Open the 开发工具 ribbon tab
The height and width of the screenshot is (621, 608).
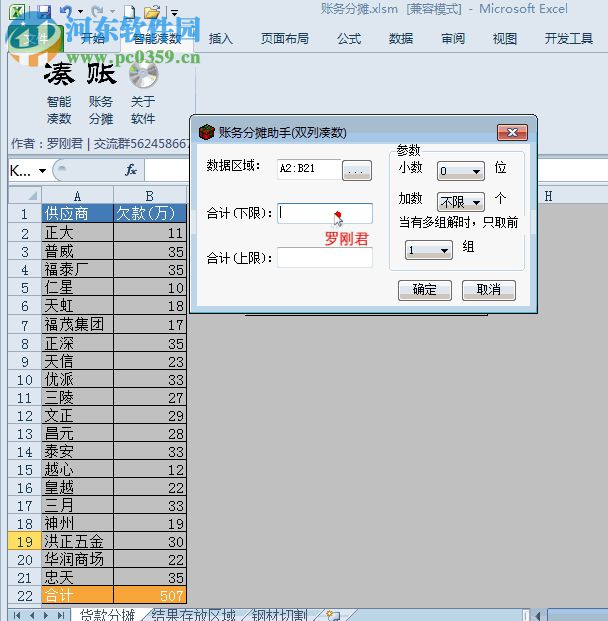click(x=568, y=39)
